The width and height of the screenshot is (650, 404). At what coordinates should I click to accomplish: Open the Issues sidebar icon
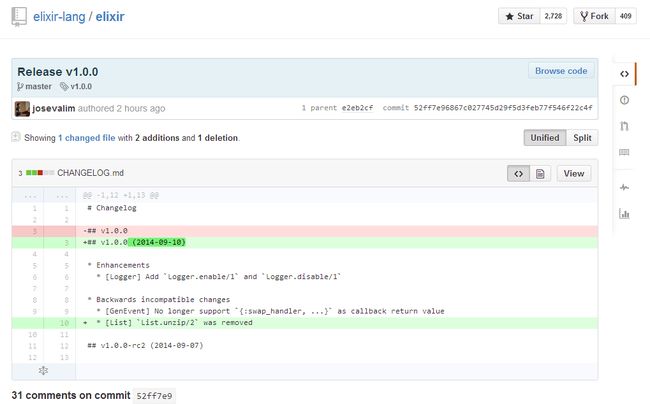[624, 100]
